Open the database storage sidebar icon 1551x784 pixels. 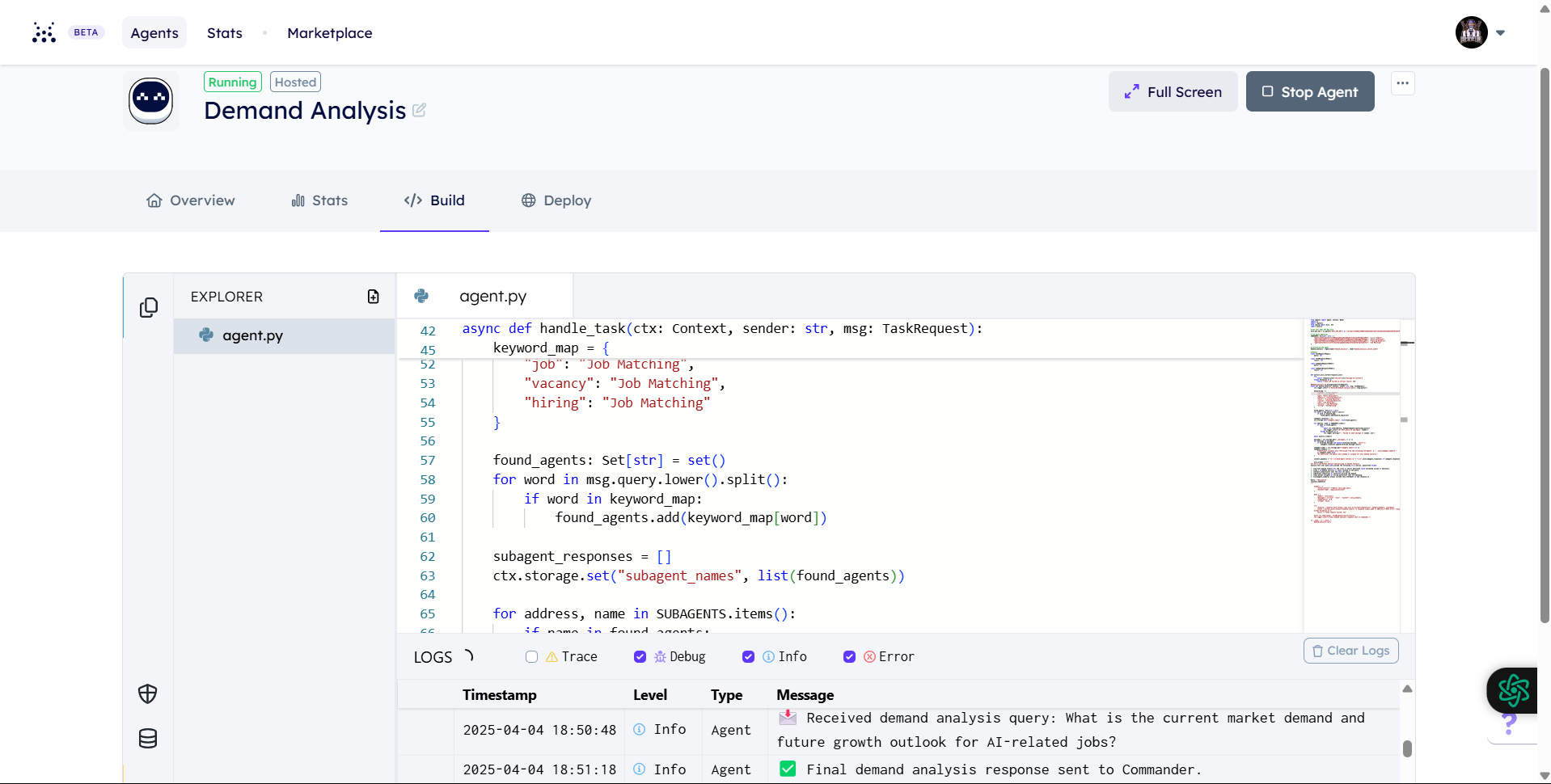(148, 738)
